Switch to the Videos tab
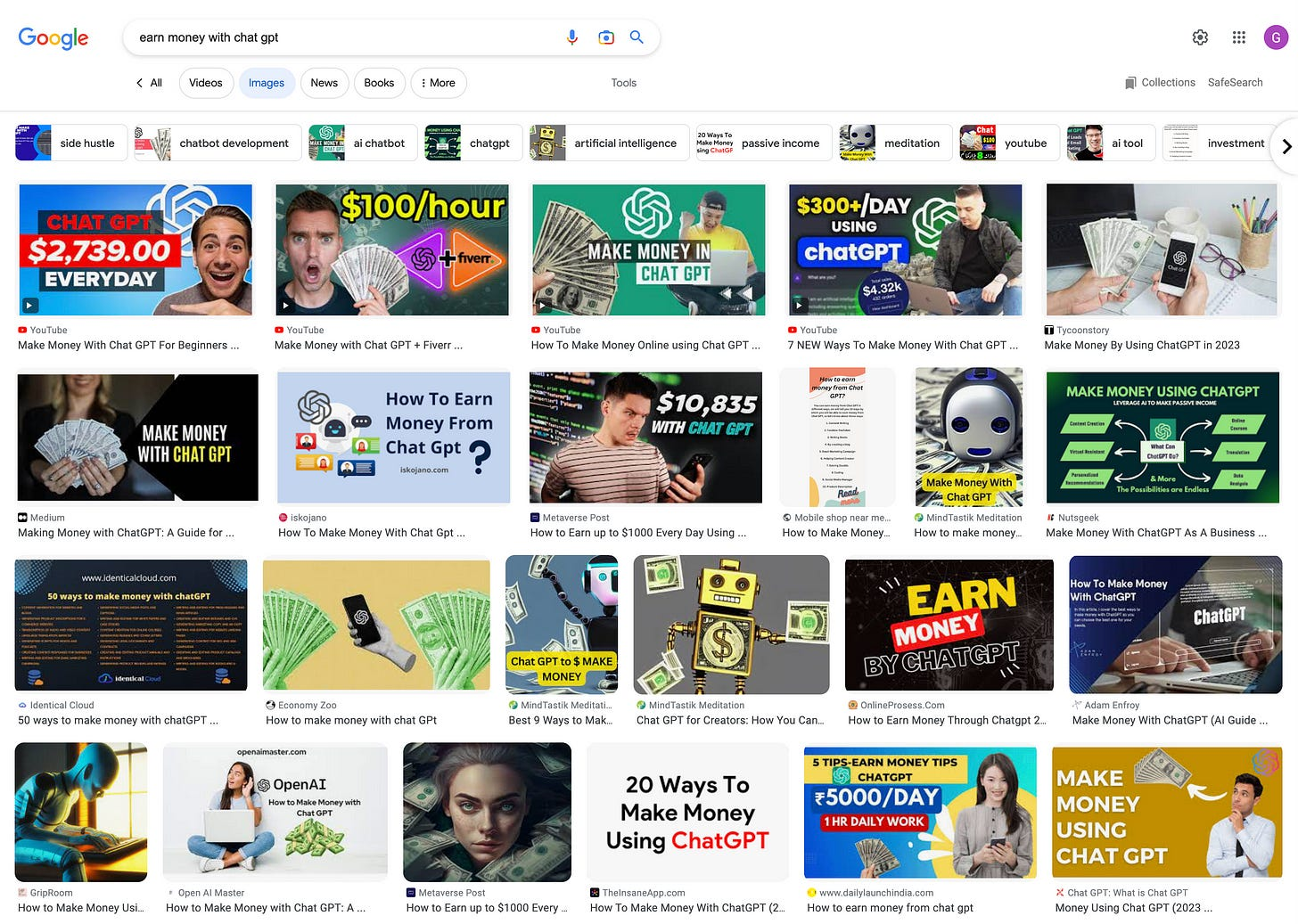 point(205,83)
